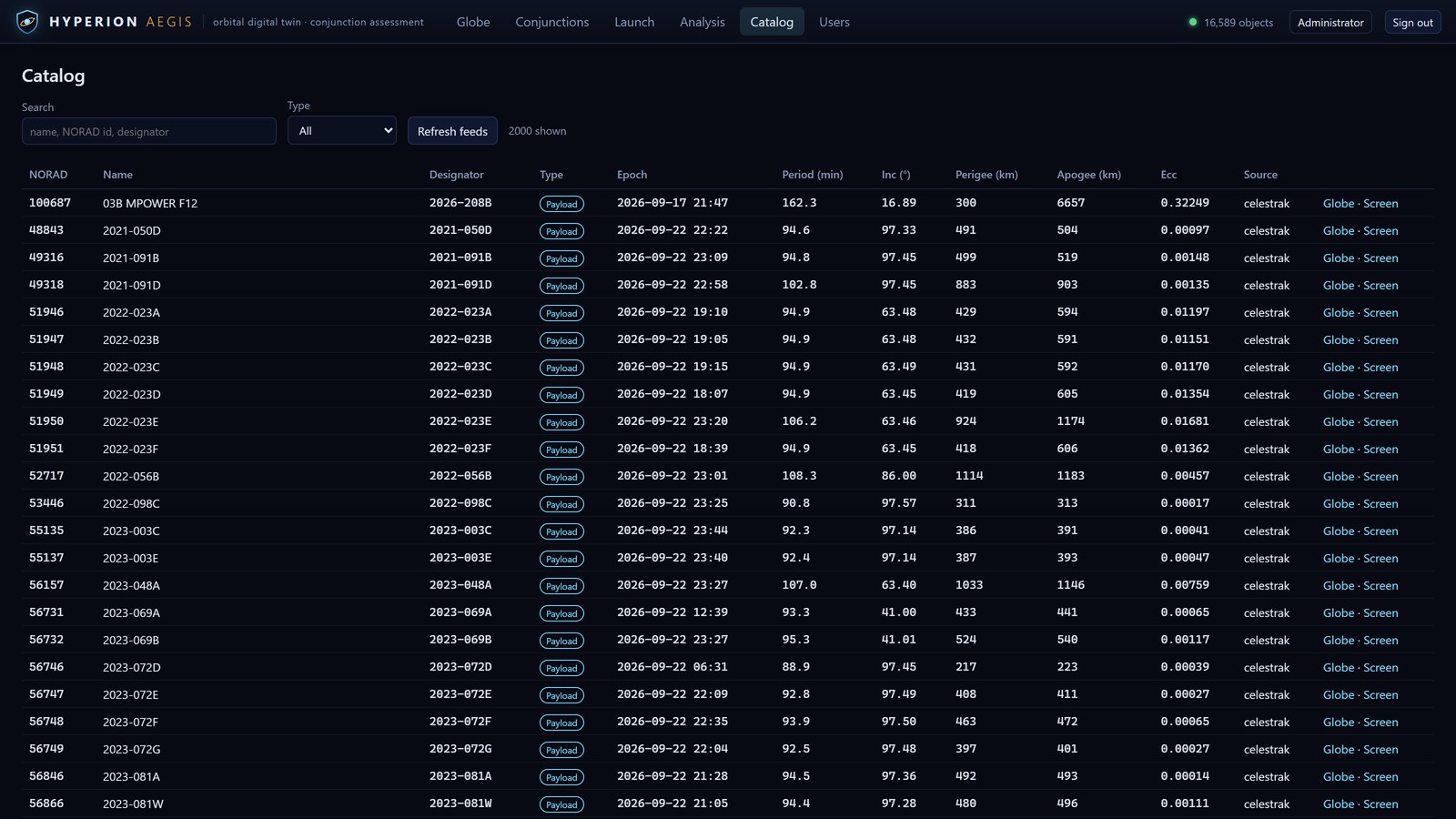Open the Analysis tab
Image resolution: width=1456 pixels, height=819 pixels.
703,22
